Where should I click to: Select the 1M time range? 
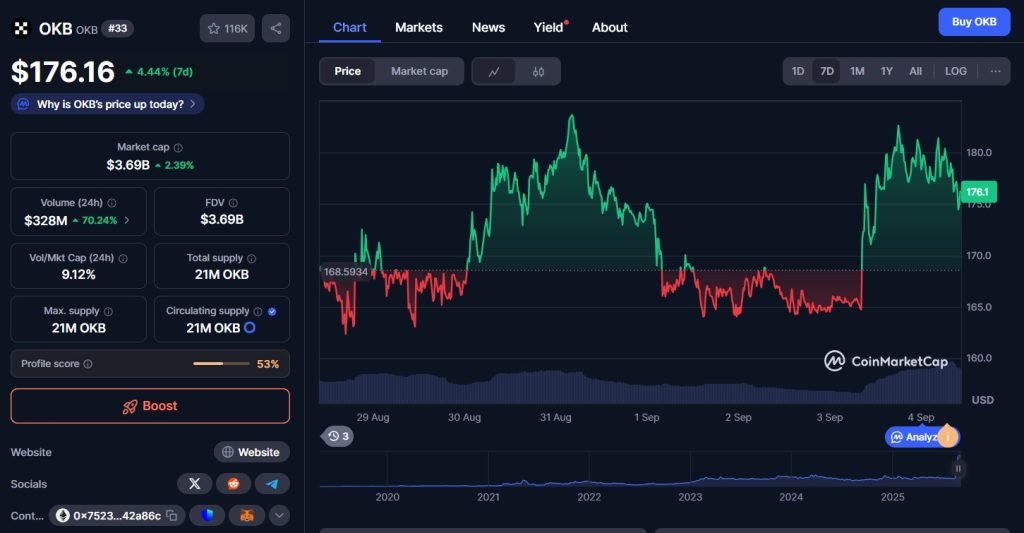point(857,71)
